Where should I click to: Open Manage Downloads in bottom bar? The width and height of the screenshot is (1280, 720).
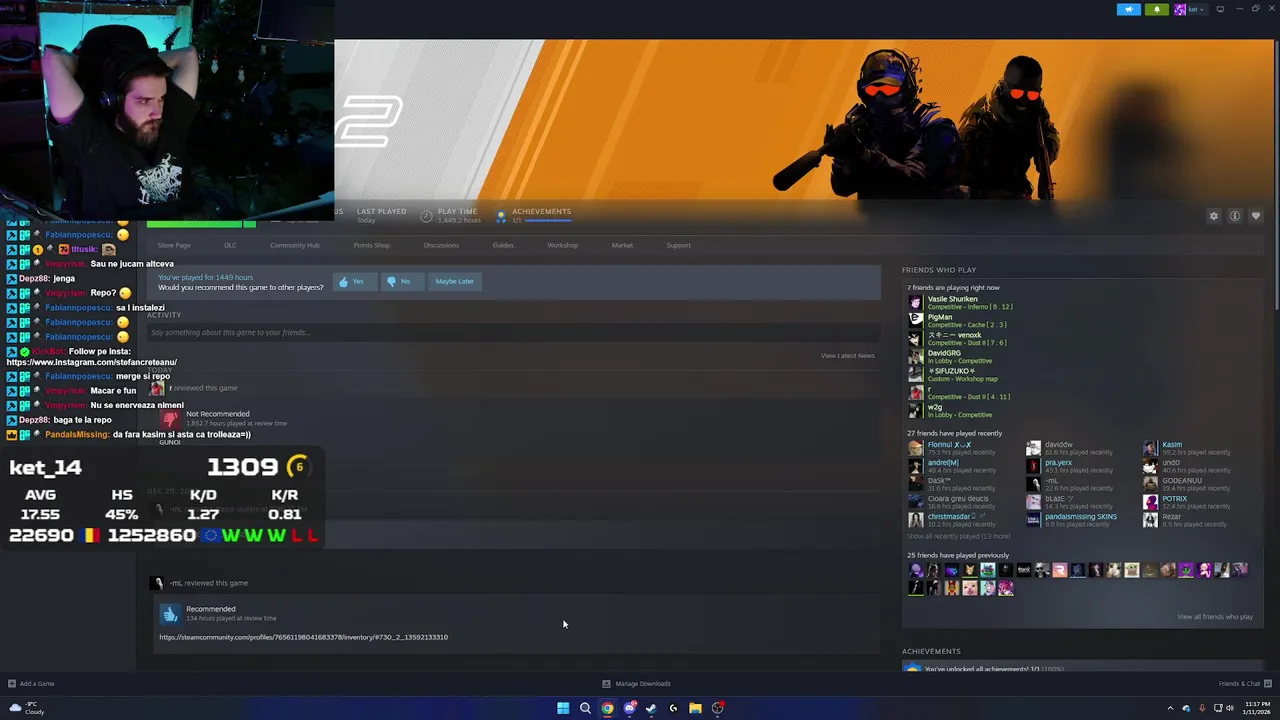(x=636, y=684)
